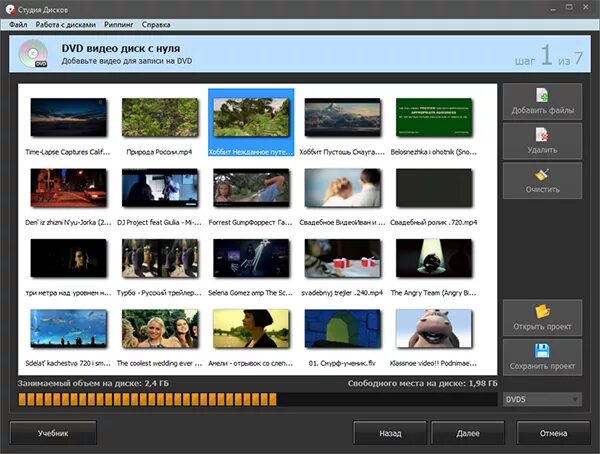Click the шаг 1 из 7 step indicator
600x454 pixels.
549,56
